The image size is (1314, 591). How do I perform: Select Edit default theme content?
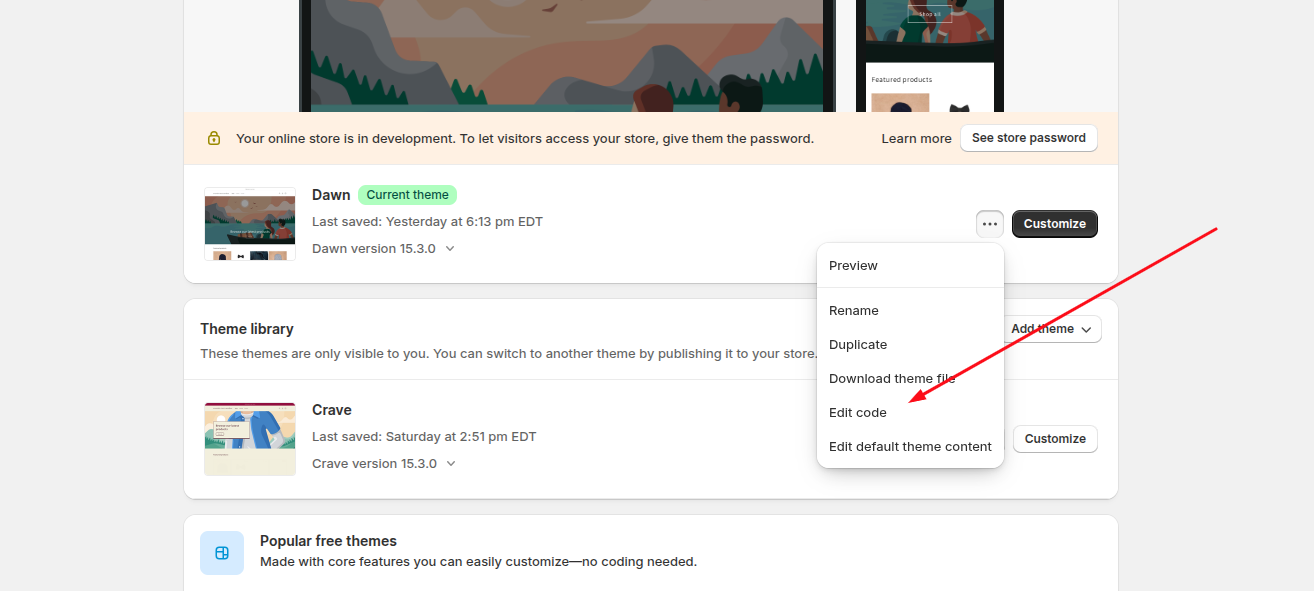click(910, 446)
